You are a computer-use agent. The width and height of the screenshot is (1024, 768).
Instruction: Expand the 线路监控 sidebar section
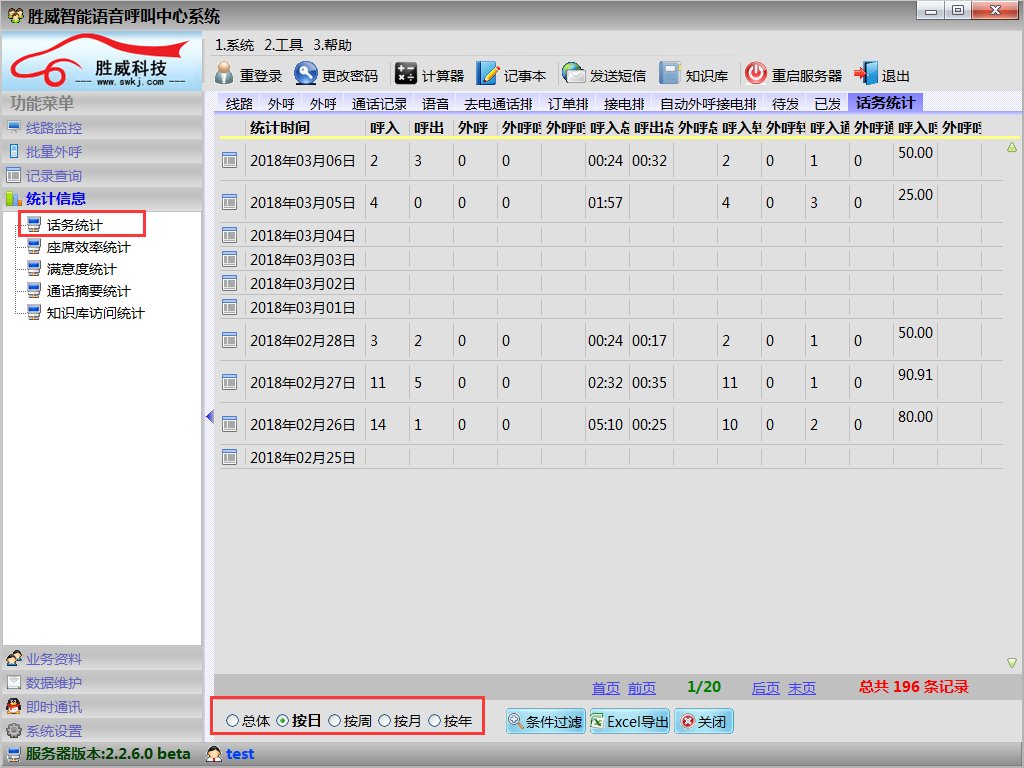pos(54,128)
